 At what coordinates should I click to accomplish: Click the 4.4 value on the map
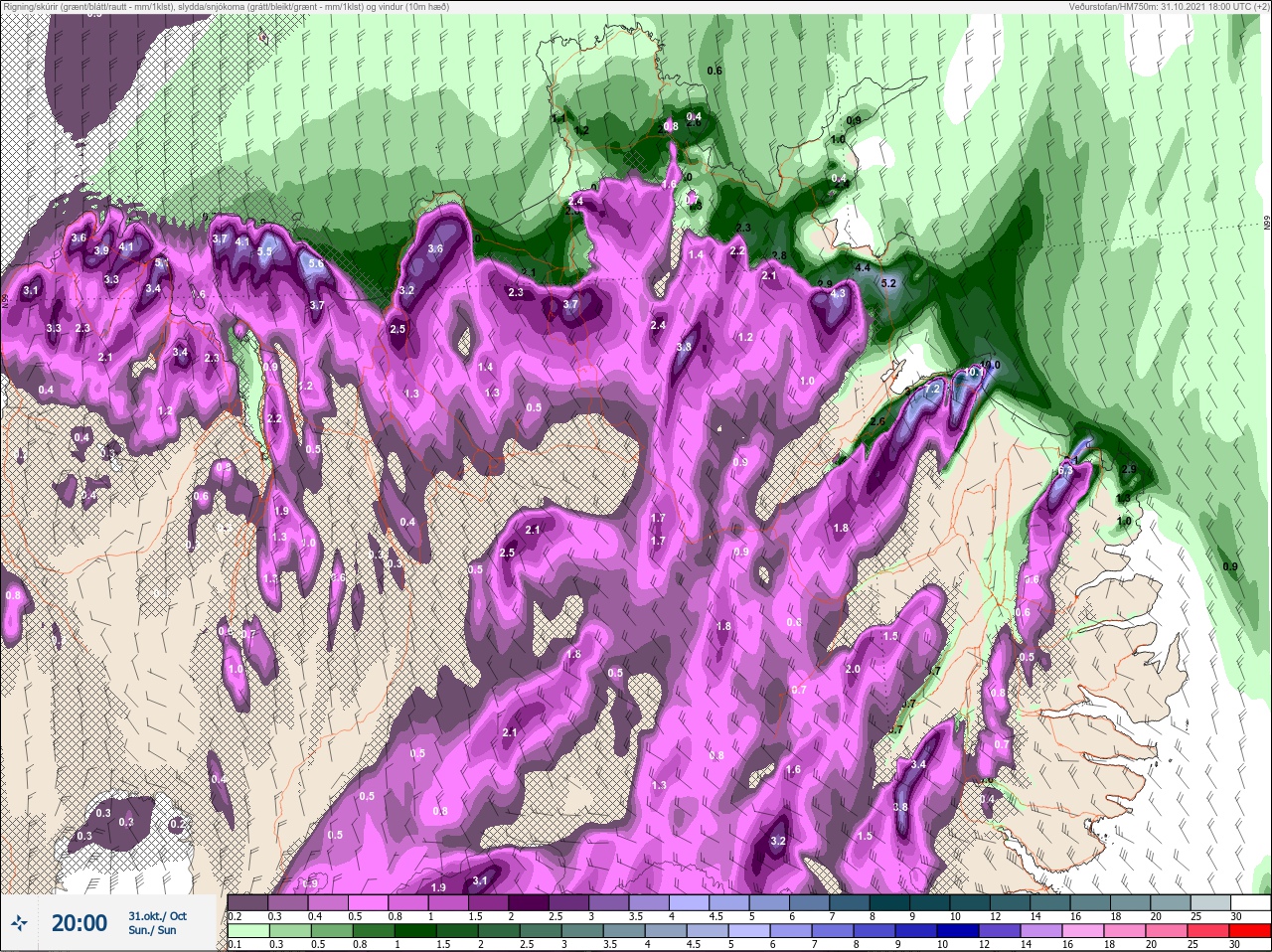tap(863, 268)
